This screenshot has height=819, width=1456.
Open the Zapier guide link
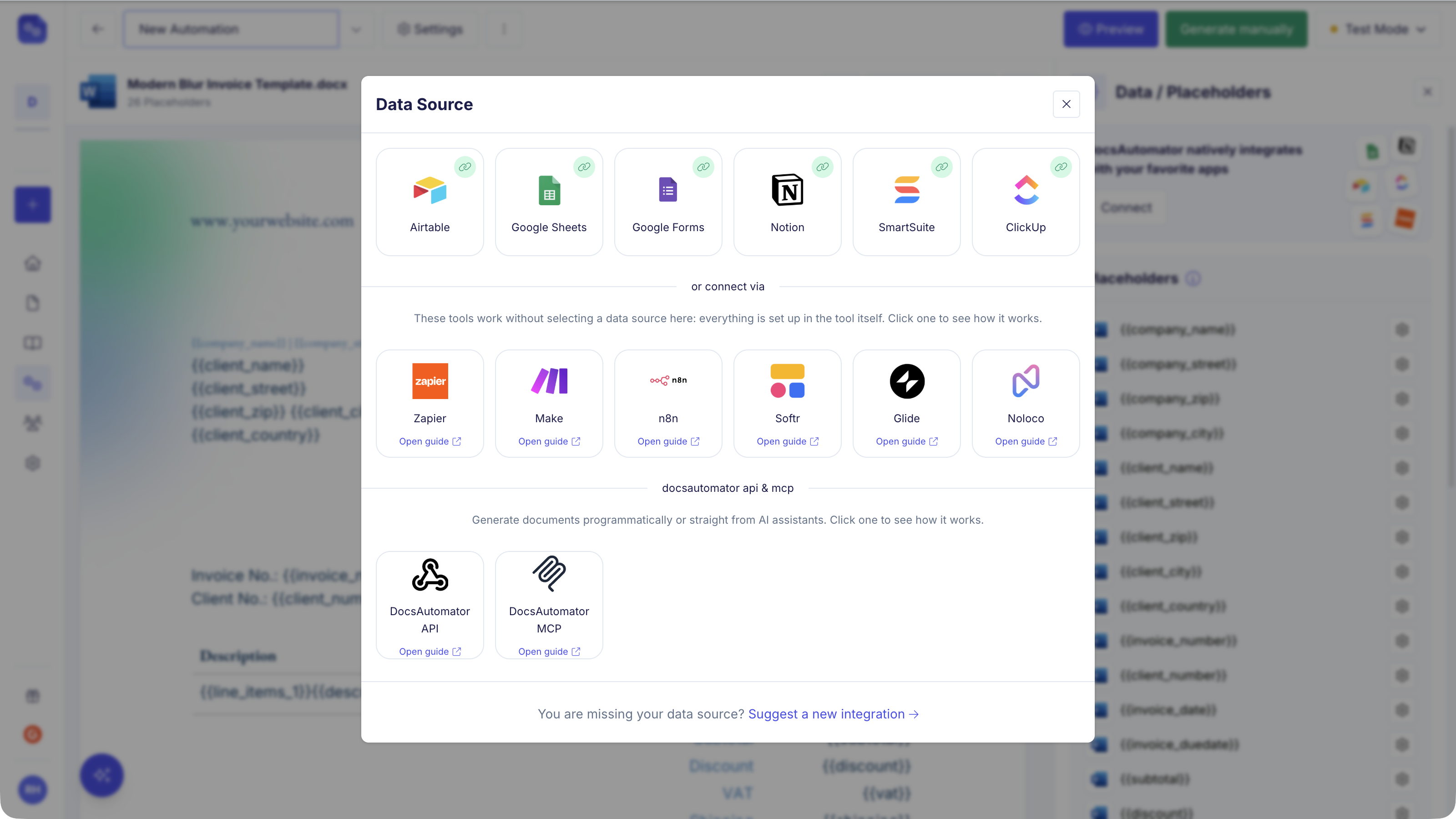430,441
